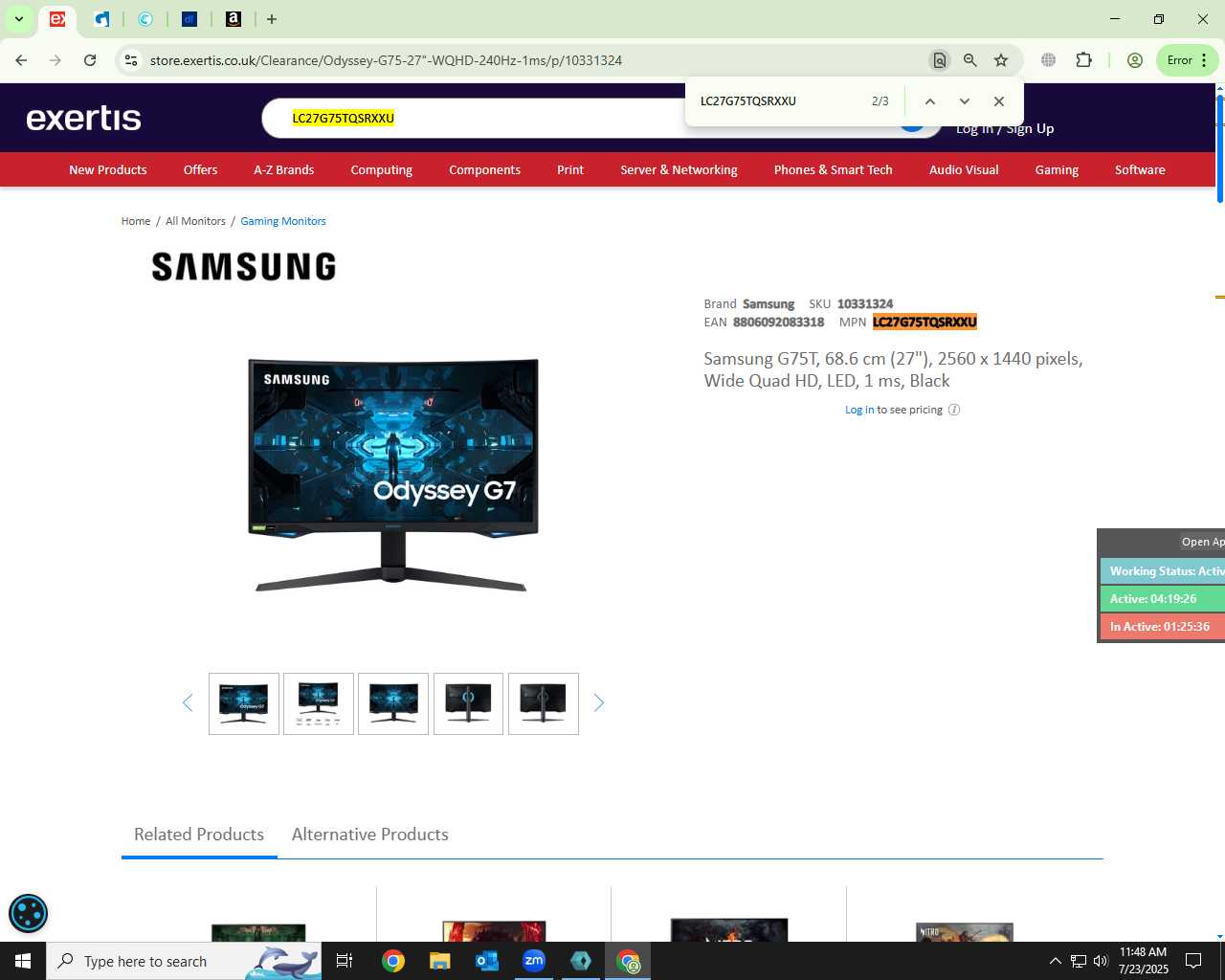Open Components menu

(x=484, y=169)
